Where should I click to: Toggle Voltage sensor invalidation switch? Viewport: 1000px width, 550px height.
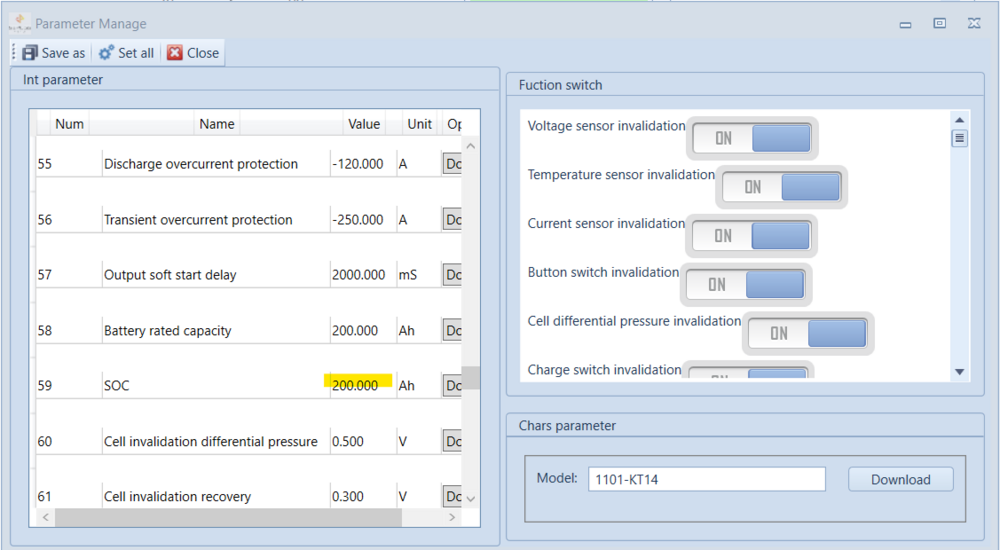[x=752, y=139]
